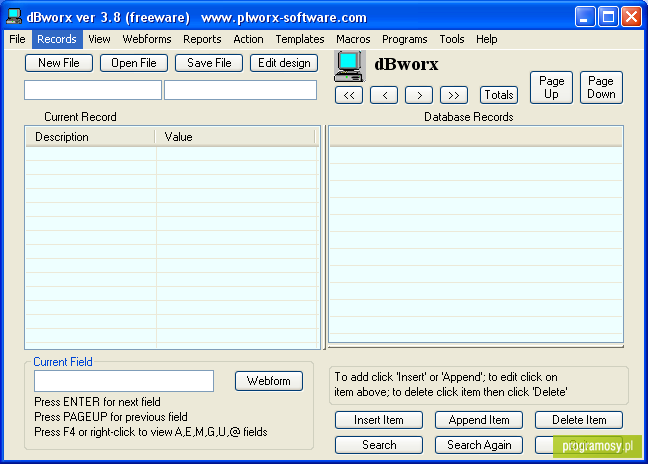Click the New File button
Viewport: 648px width, 464px height.
[x=59, y=63]
